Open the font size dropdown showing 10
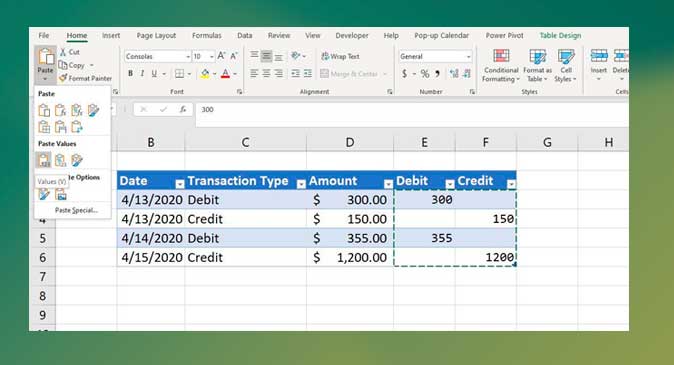This screenshot has width=674, height=365. click(x=211, y=56)
